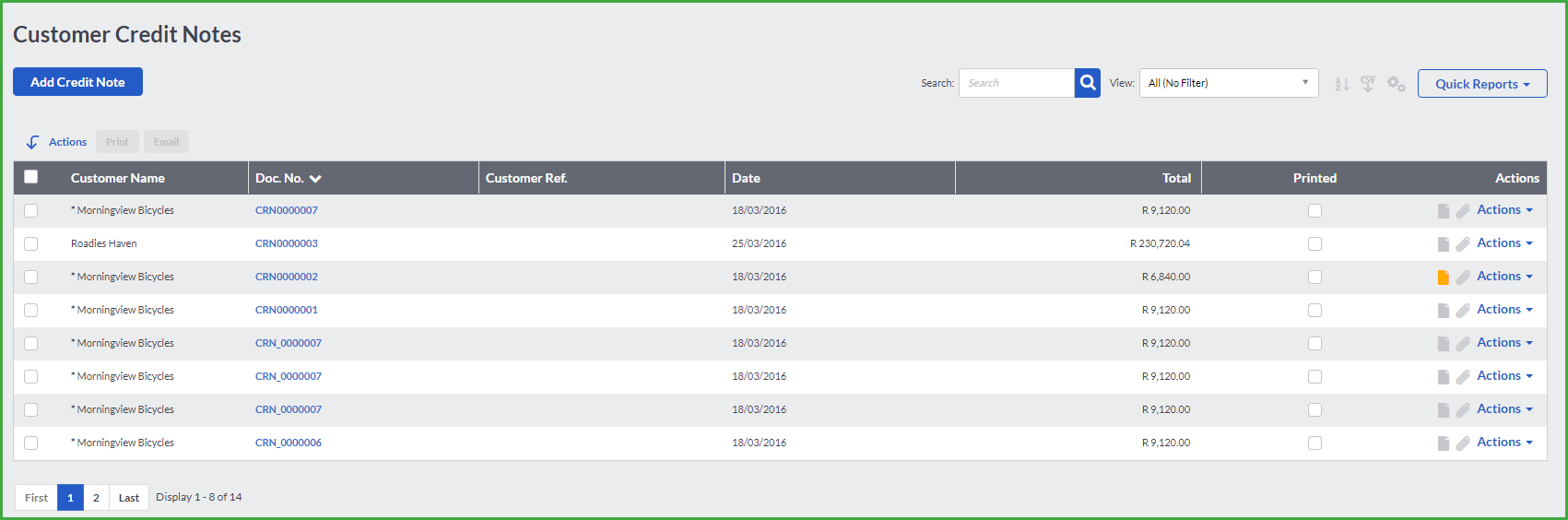
Task: Click the paperclip icon in the CRN_0000006 row
Action: 1463,443
